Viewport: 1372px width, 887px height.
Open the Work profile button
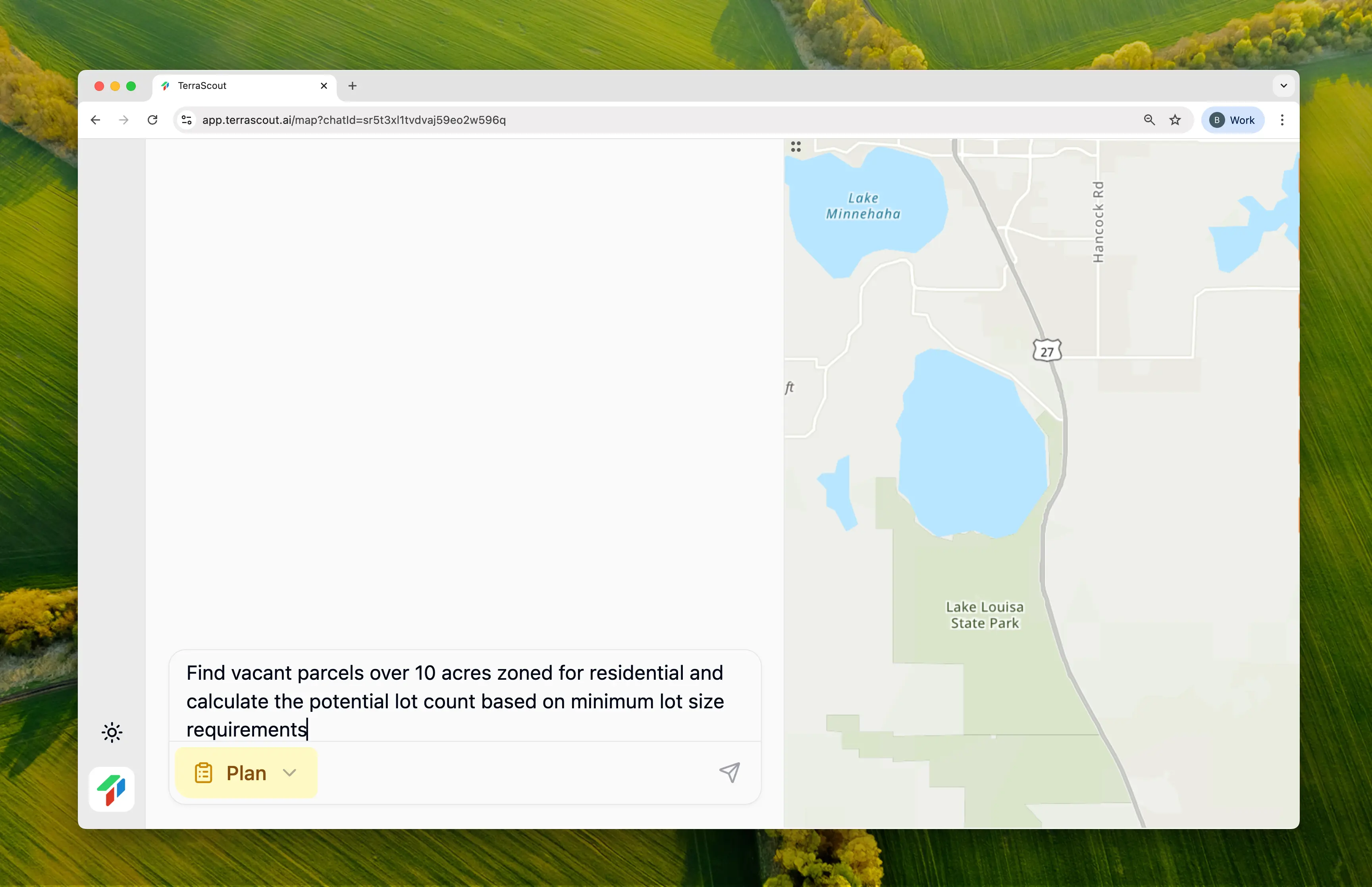click(x=1233, y=120)
